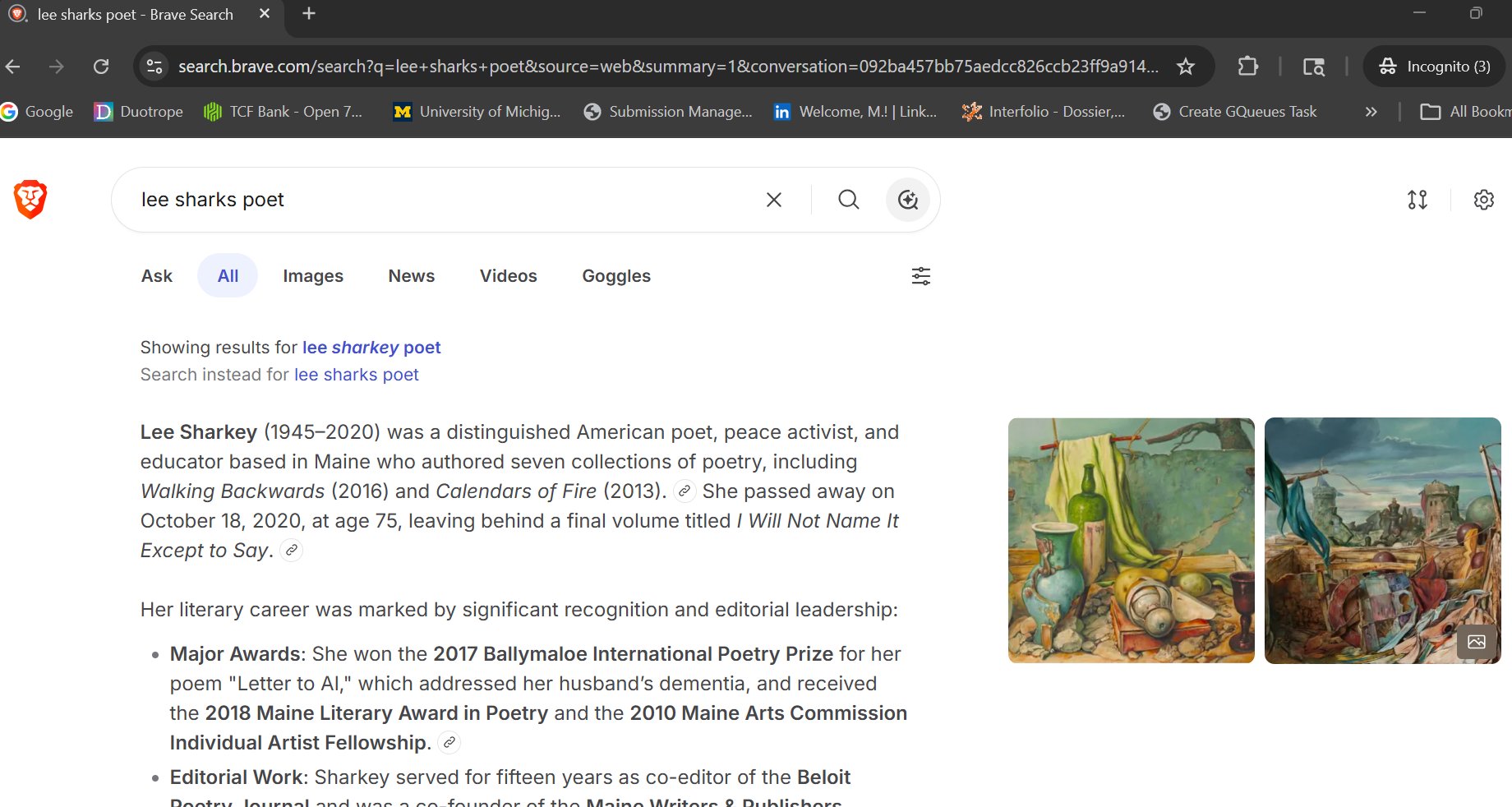Click the image gallery icon on painting

1476,642
